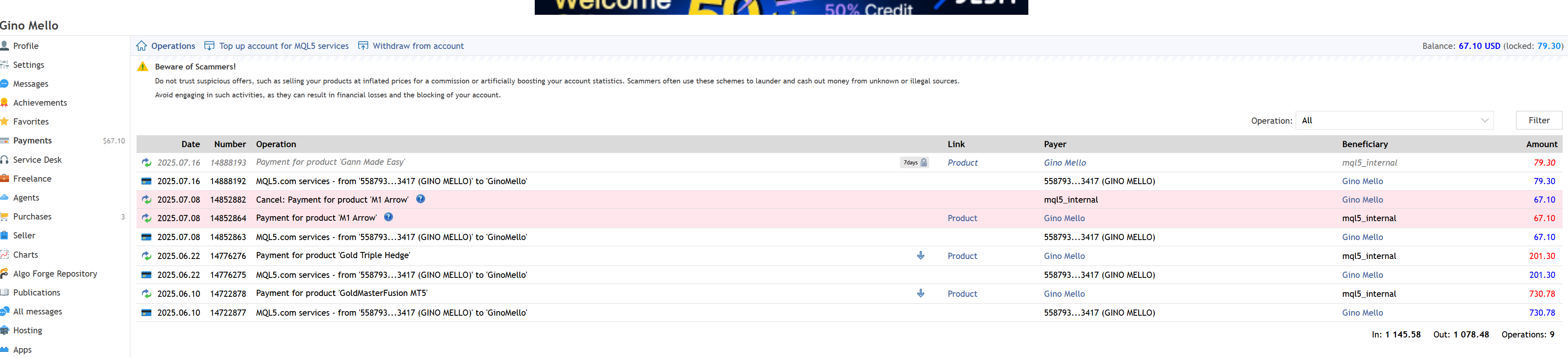
Task: Click the card icon on row 14888192
Action: coord(146,181)
